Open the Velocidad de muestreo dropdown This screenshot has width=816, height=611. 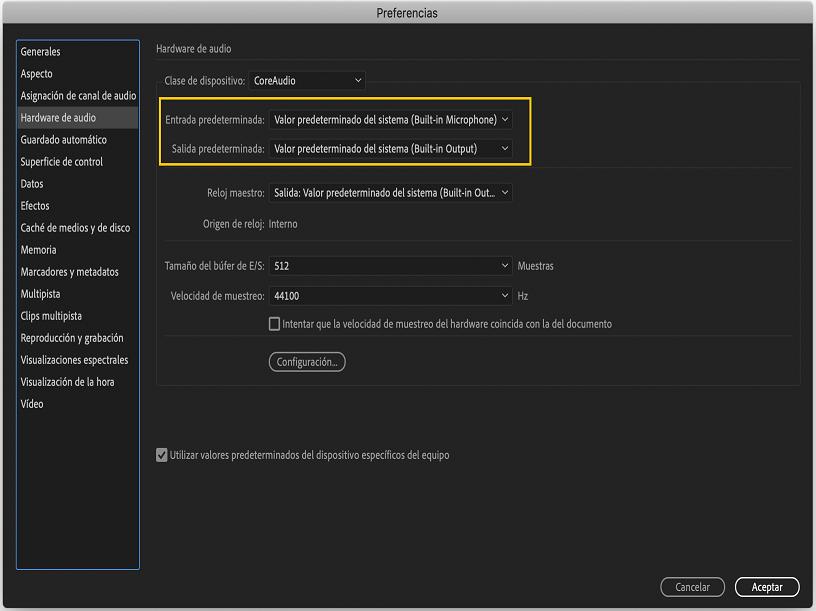390,295
